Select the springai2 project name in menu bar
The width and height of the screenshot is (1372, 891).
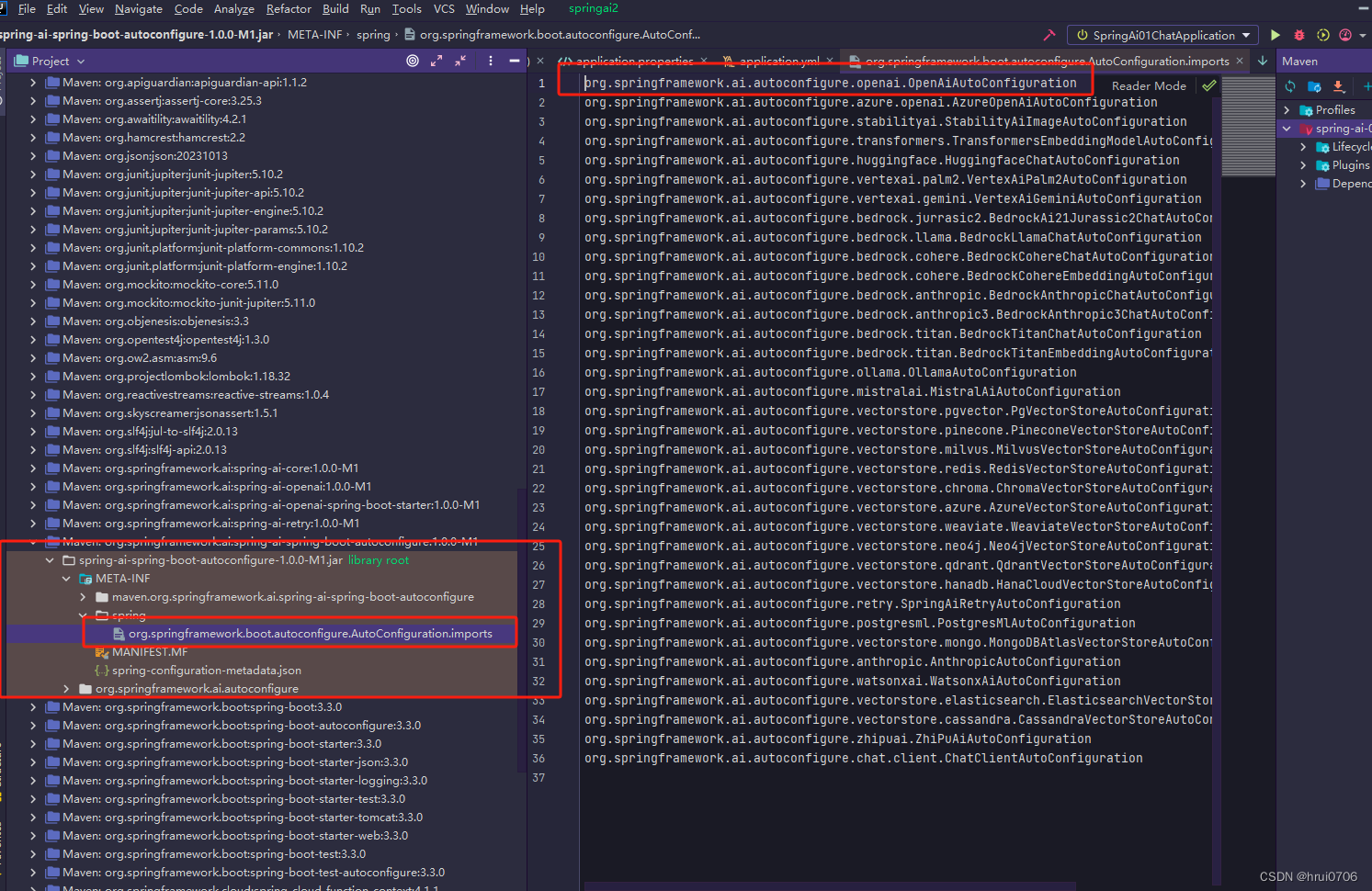coord(593,8)
